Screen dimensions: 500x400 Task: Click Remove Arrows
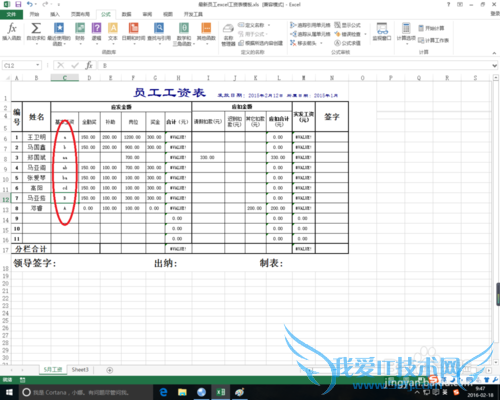(x=306, y=43)
